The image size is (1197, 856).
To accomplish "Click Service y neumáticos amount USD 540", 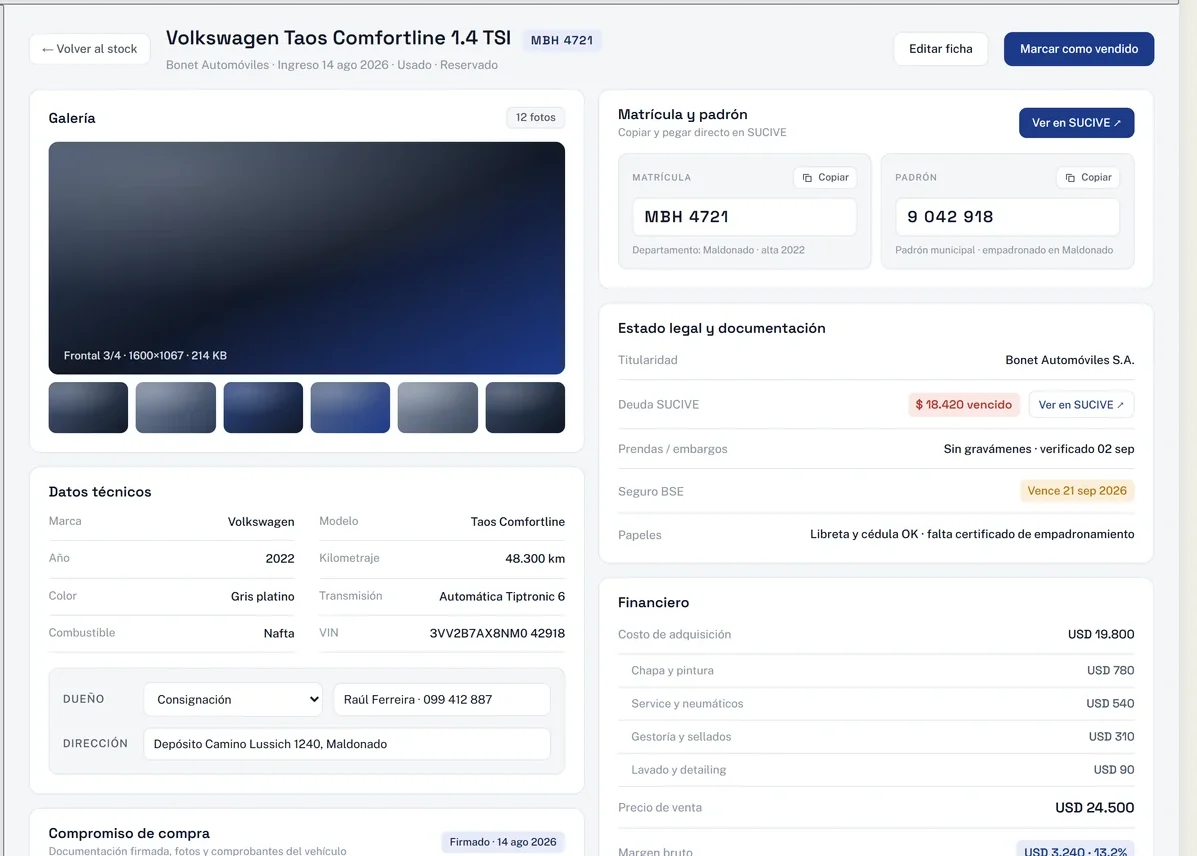I will (1110, 703).
